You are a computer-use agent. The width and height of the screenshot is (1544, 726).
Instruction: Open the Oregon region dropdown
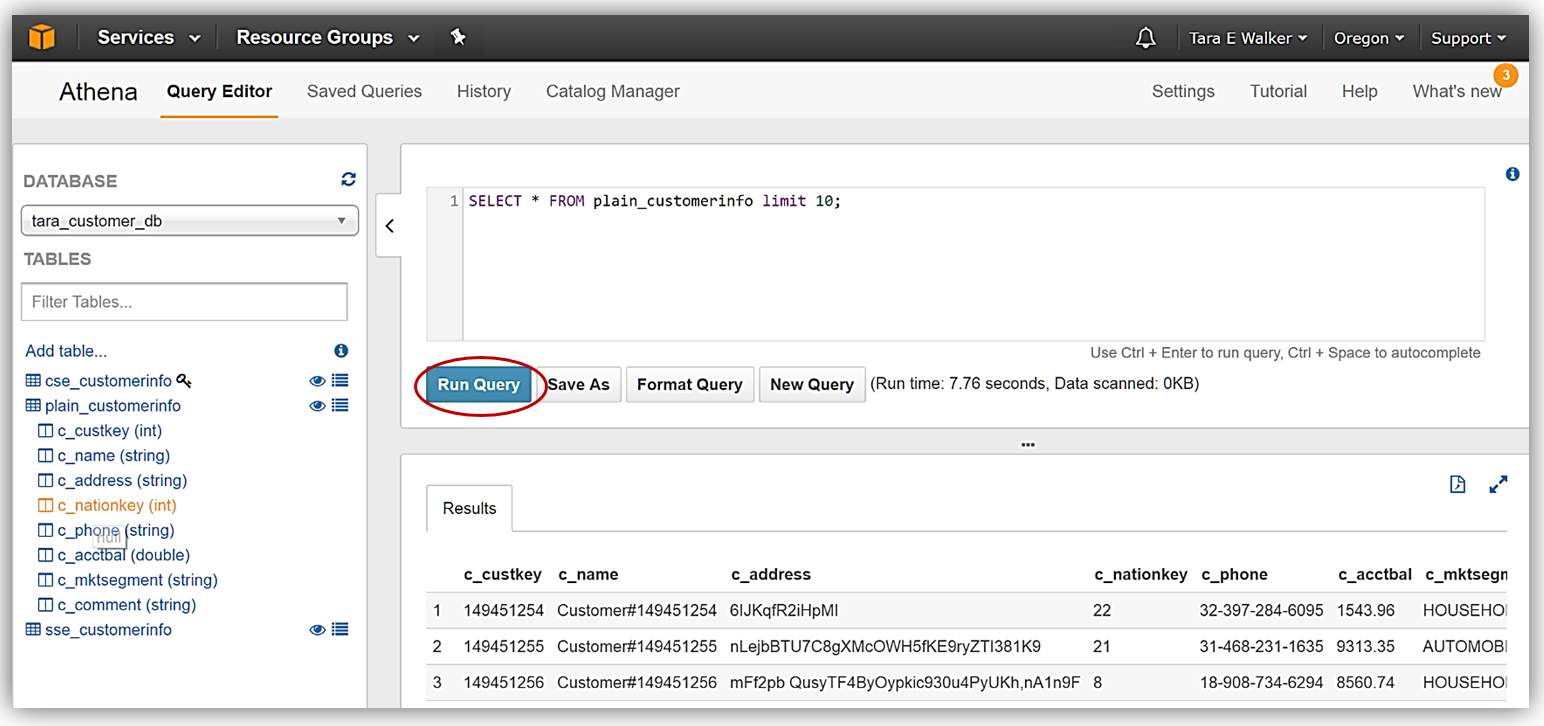pyautogui.click(x=1368, y=38)
